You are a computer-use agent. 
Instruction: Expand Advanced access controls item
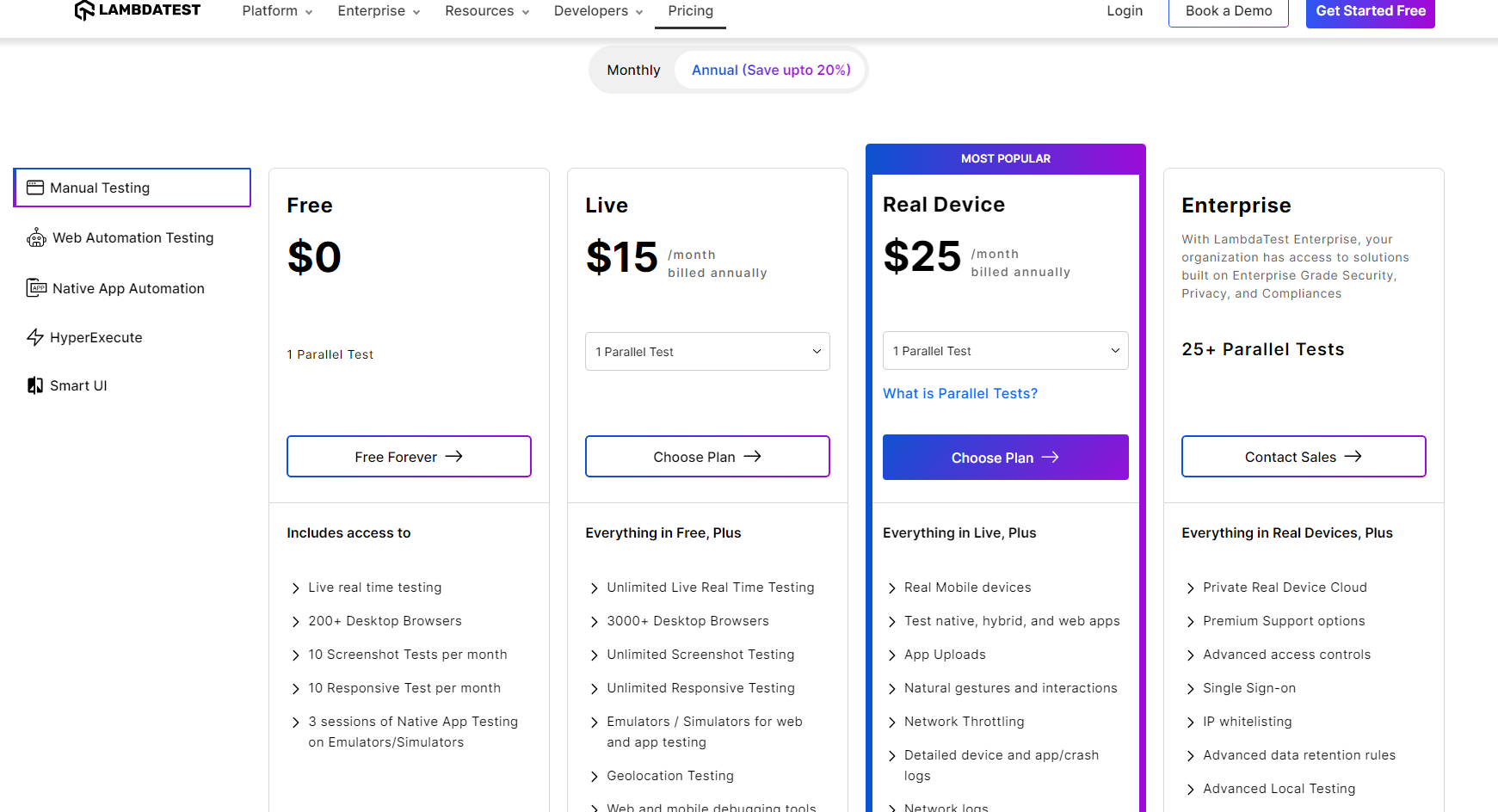(x=1279, y=655)
